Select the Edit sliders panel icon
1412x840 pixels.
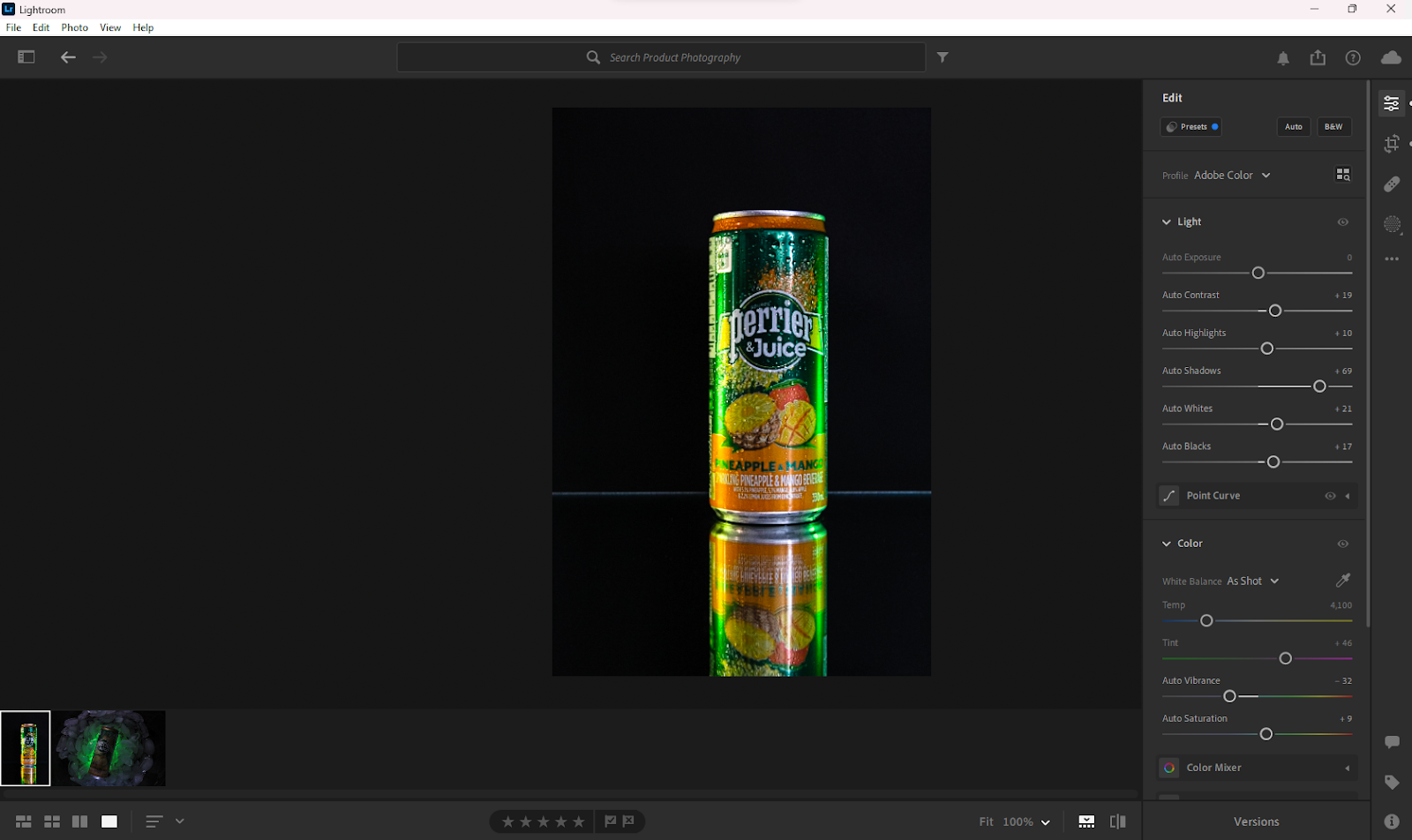coord(1392,104)
